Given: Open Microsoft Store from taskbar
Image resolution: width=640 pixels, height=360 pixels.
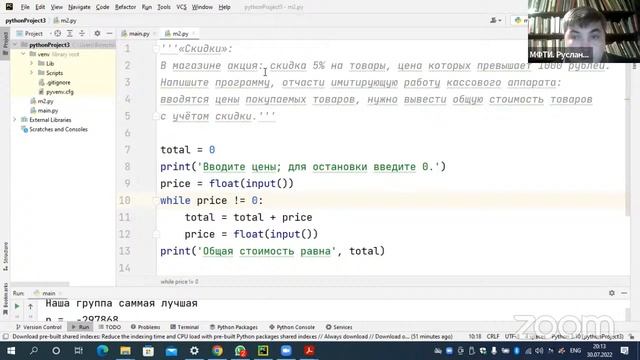Looking at the screenshot, I should 148,351.
